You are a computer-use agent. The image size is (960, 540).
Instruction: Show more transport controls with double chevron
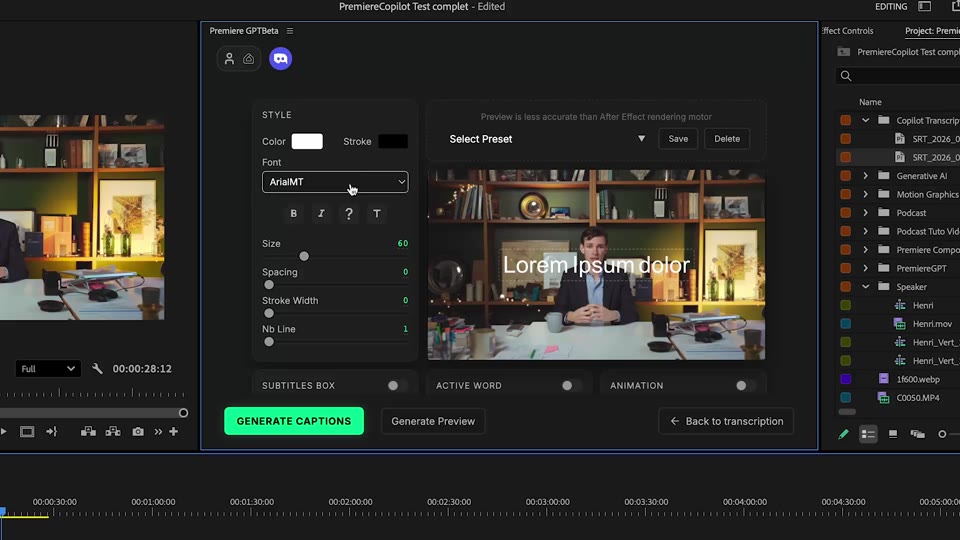(158, 432)
